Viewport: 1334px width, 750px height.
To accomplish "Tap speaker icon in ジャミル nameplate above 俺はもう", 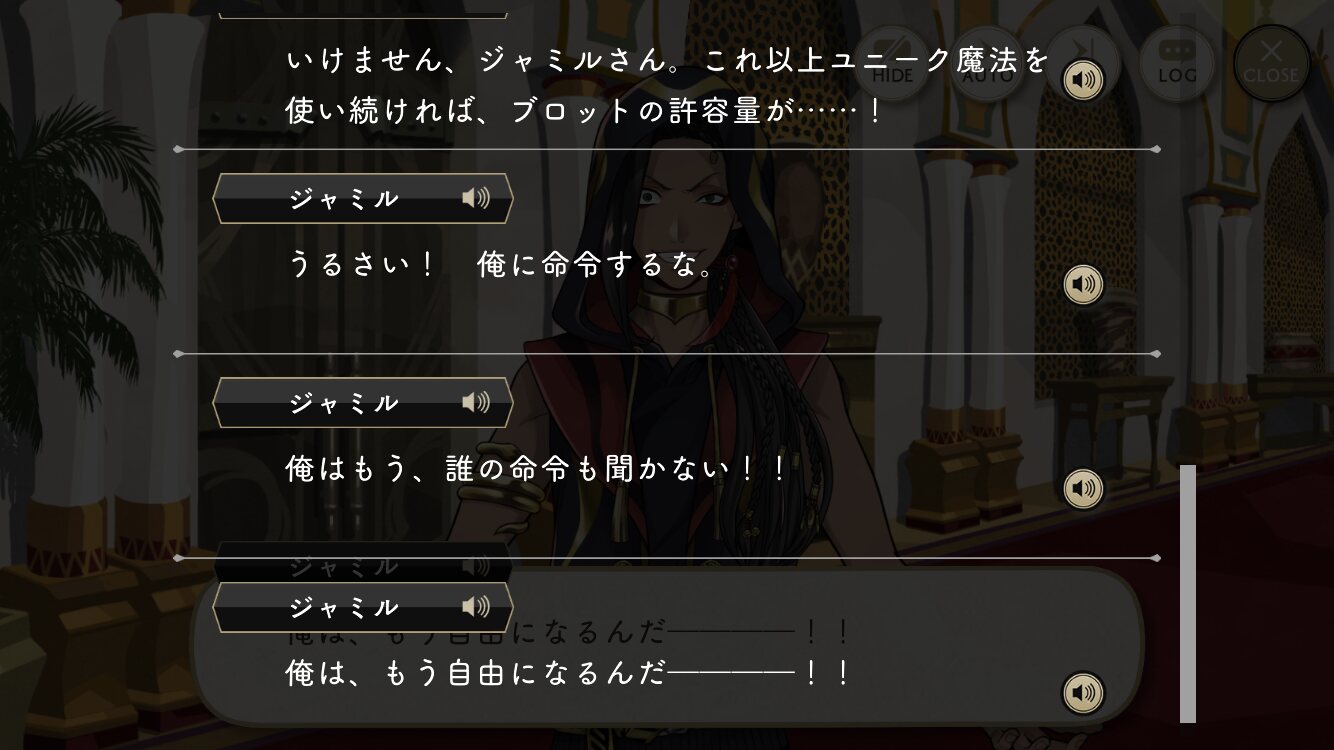I will pyautogui.click(x=476, y=402).
